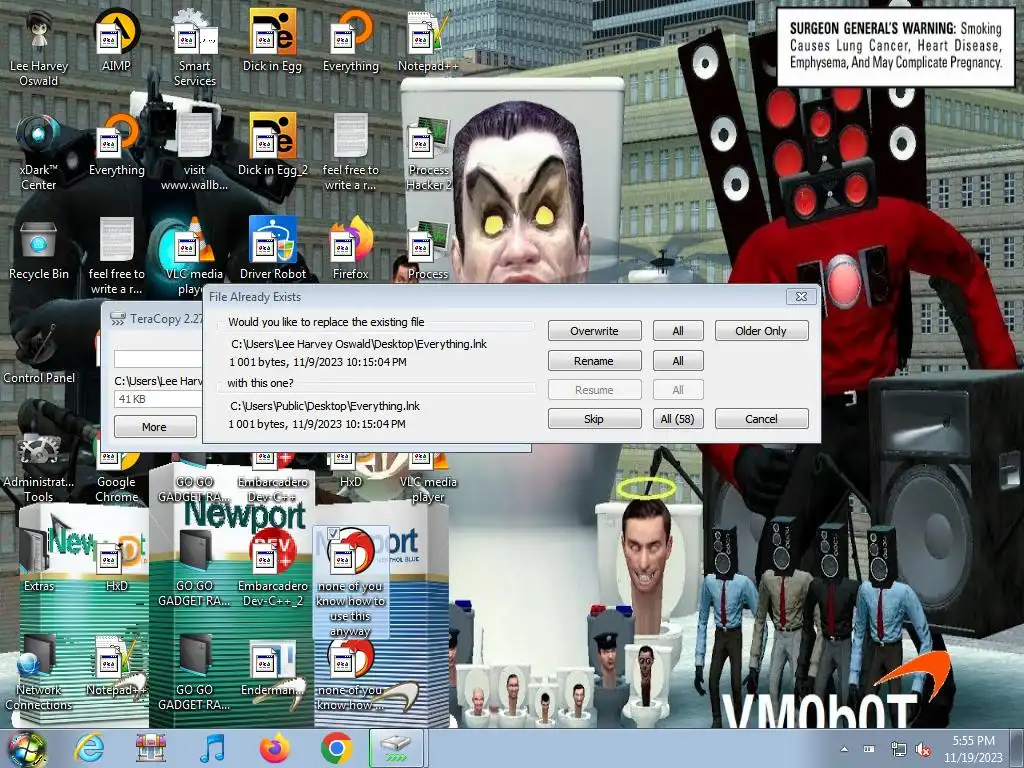1024x768 pixels.
Task: Click the All (58) button
Action: click(678, 419)
